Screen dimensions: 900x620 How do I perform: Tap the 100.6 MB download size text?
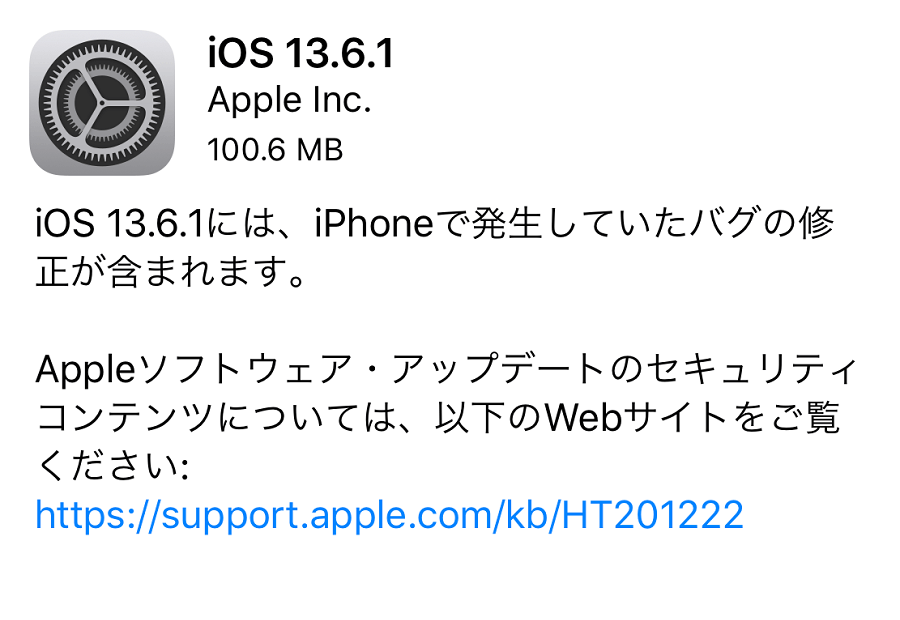[275, 149]
